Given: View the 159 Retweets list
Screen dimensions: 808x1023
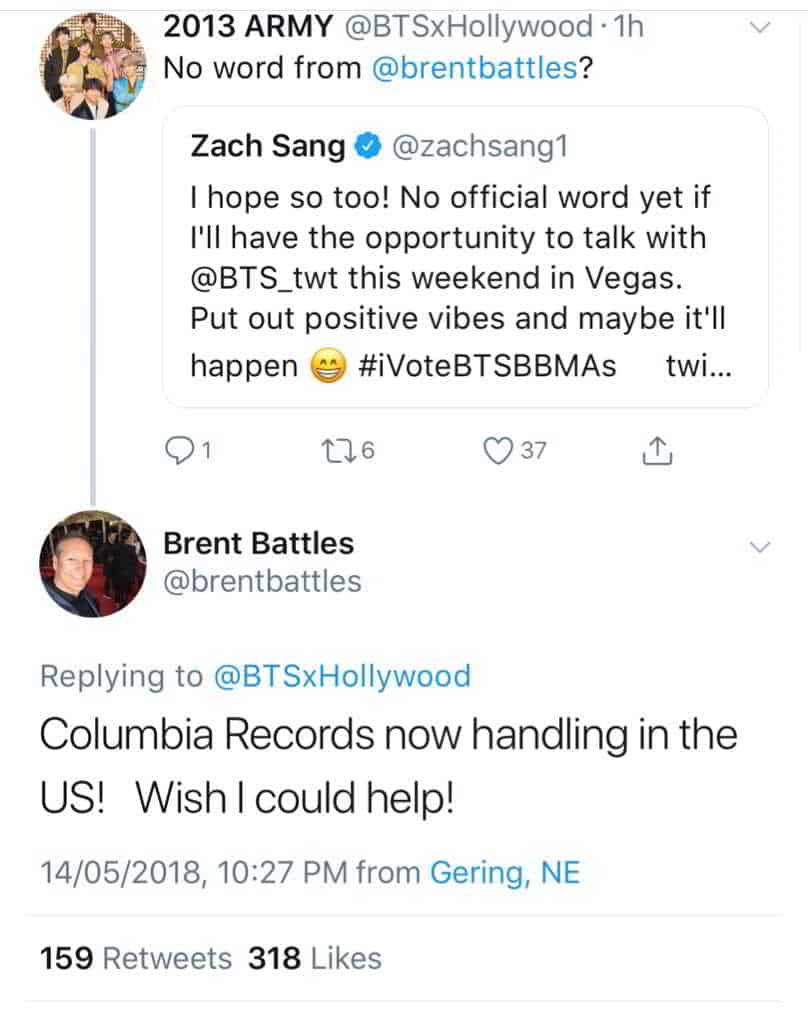Looking at the screenshot, I should click(135, 958).
